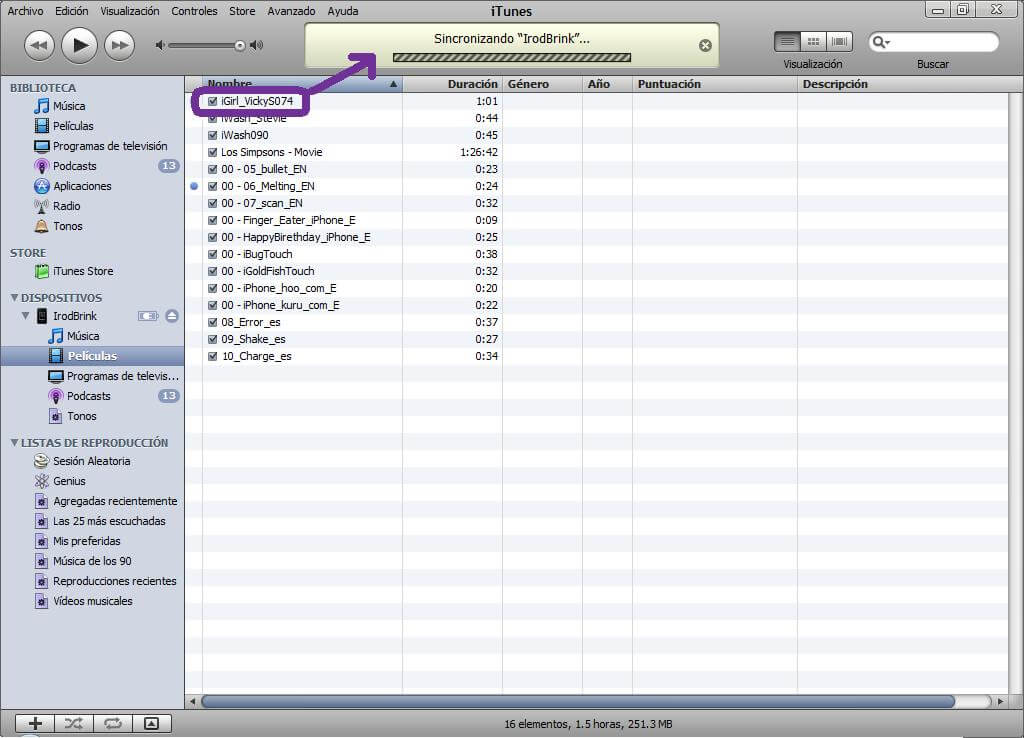This screenshot has height=738, width=1024.
Task: Adjust the volume slider knob
Action: [240, 45]
